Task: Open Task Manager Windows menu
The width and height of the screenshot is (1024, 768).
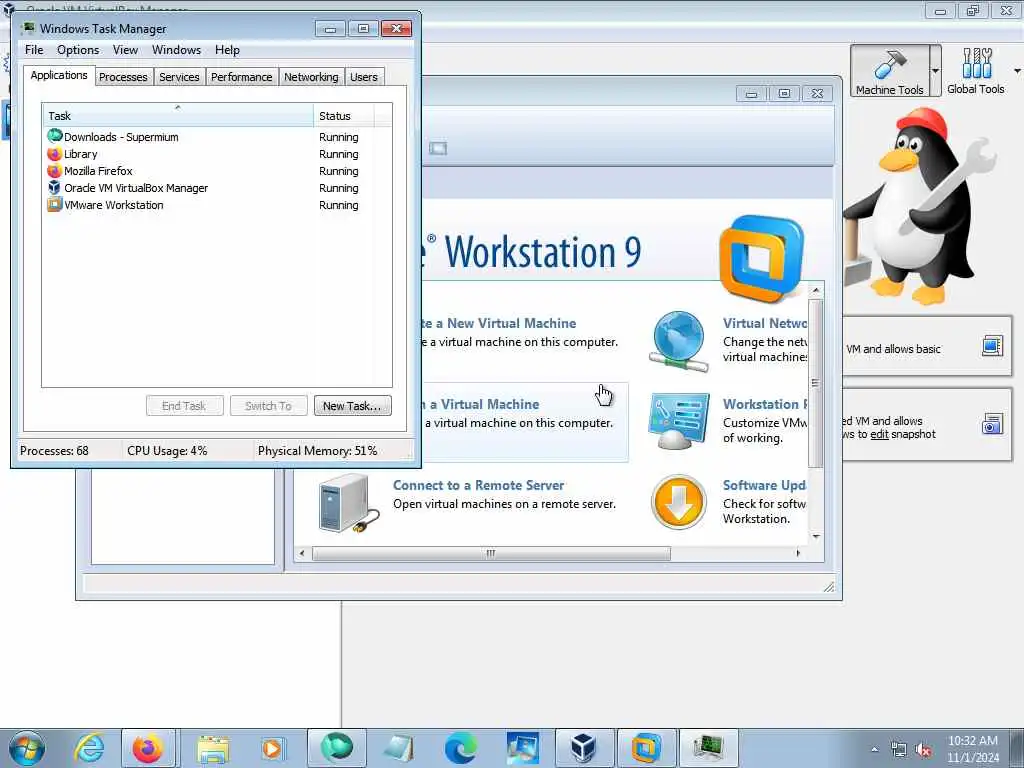Action: click(176, 50)
